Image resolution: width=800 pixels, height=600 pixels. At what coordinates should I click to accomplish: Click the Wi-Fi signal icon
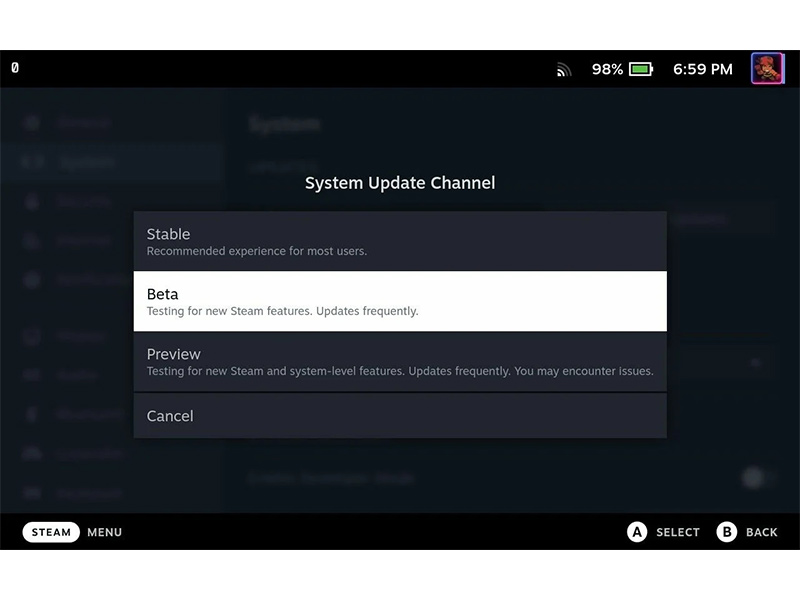pos(564,69)
